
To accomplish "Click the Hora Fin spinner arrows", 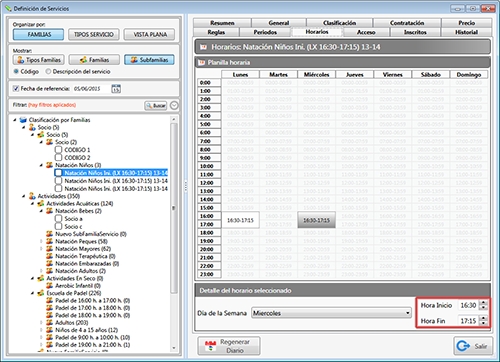I will (483, 321).
